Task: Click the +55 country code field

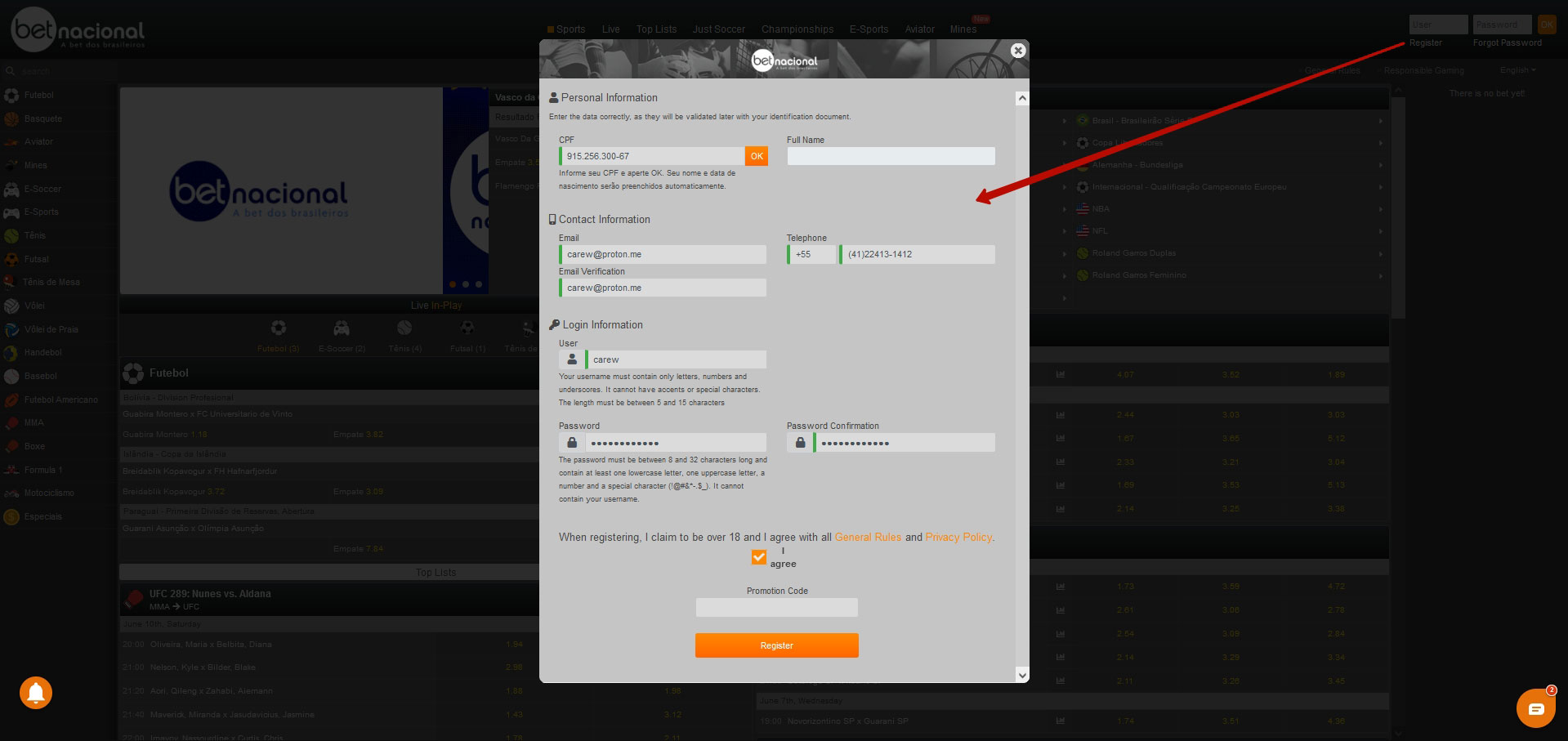Action: 811,254
